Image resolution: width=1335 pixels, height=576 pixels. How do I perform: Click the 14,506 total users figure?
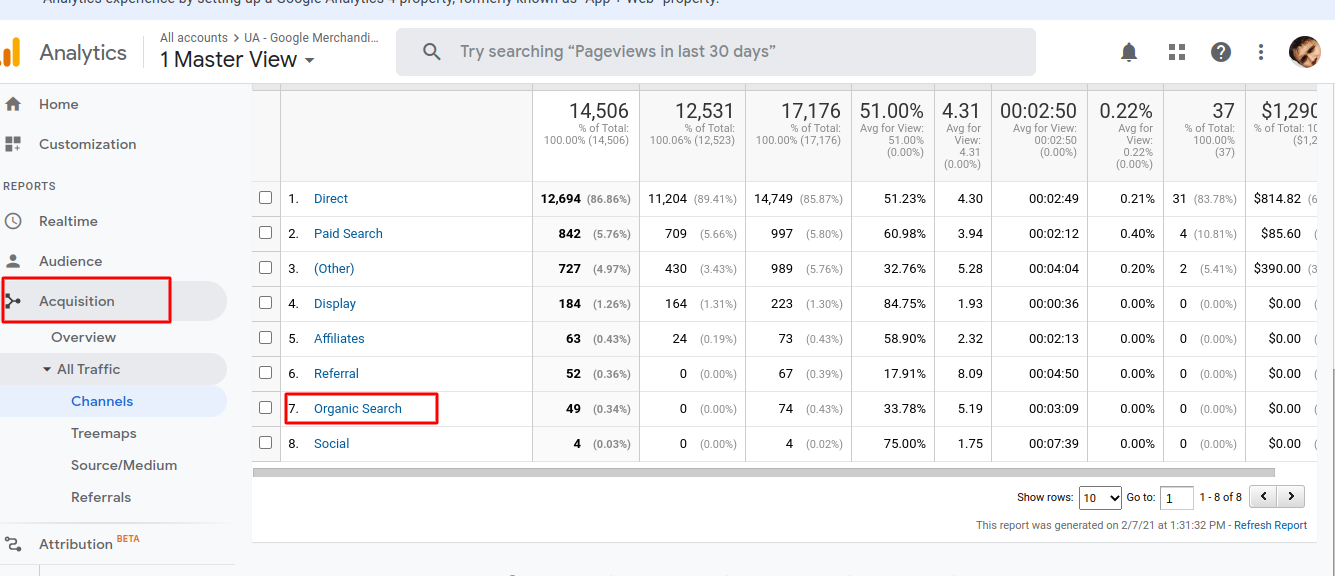(599, 111)
